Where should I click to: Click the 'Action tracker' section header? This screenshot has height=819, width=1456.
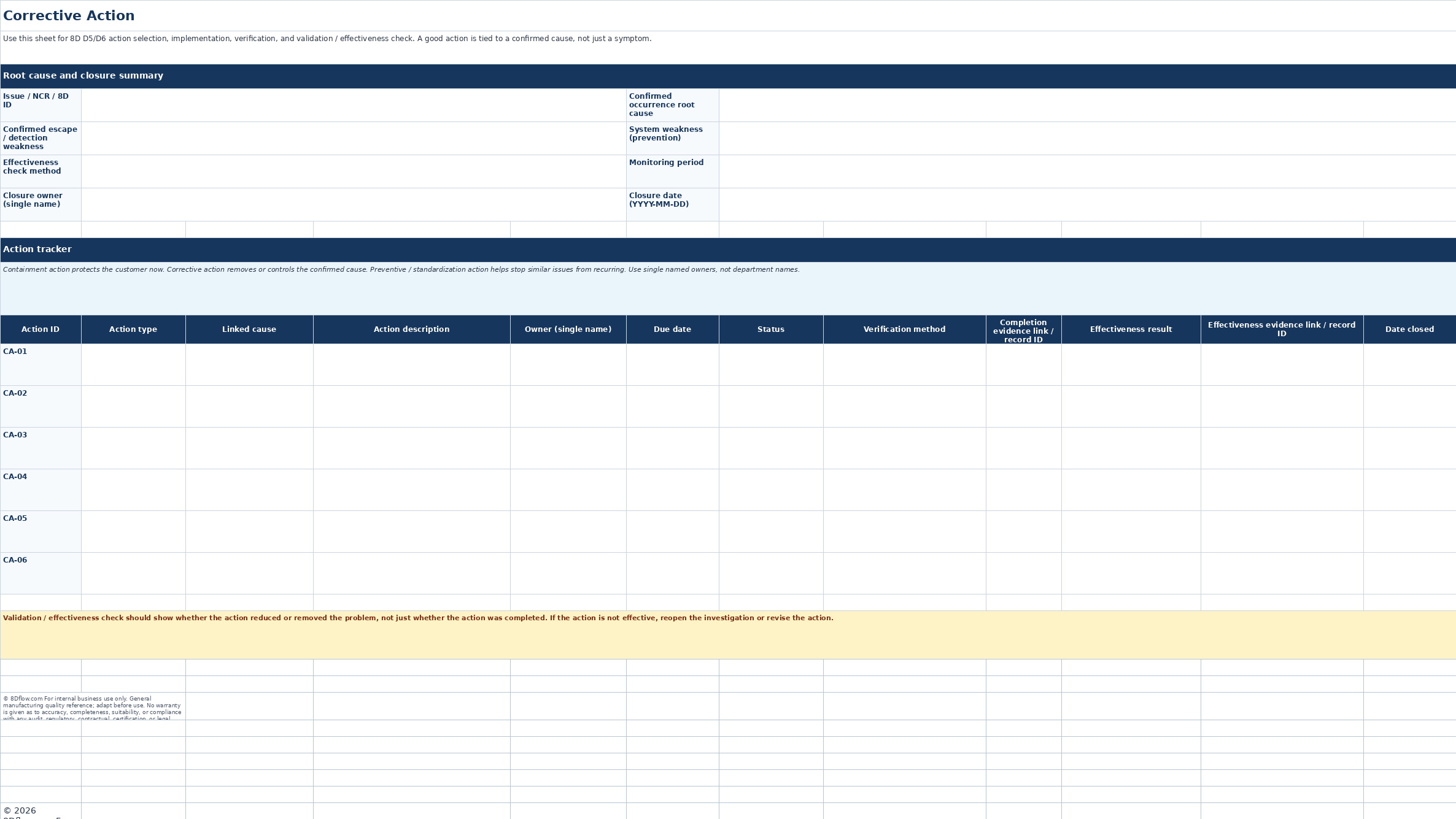coord(728,250)
